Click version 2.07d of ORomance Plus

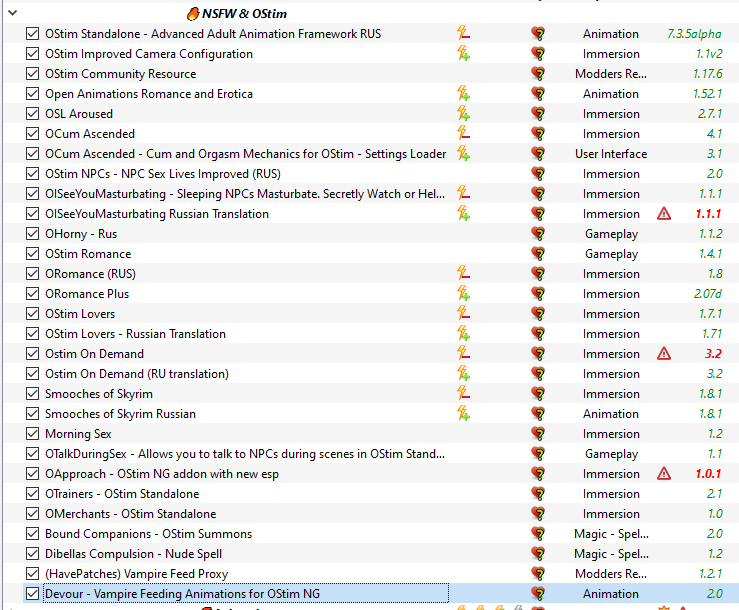[707, 293]
